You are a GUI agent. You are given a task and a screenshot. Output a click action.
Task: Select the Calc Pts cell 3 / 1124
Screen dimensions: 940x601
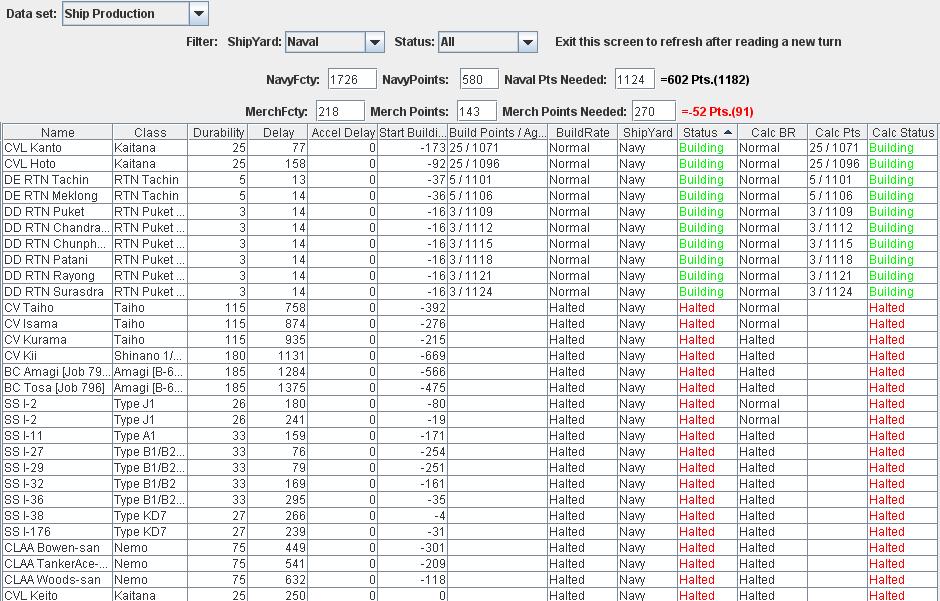pos(837,292)
